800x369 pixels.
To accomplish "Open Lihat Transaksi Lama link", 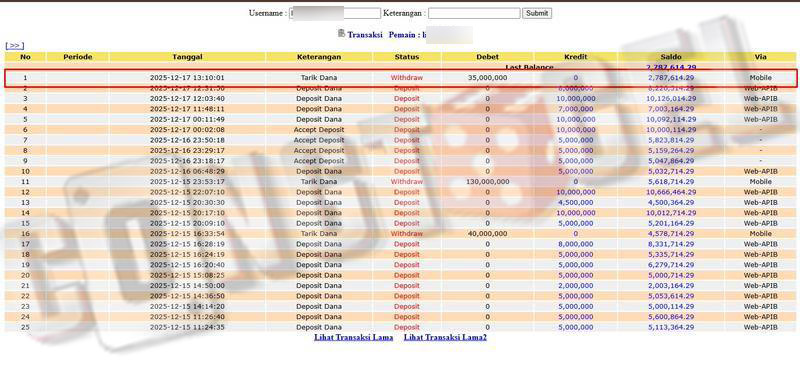I will point(354,337).
